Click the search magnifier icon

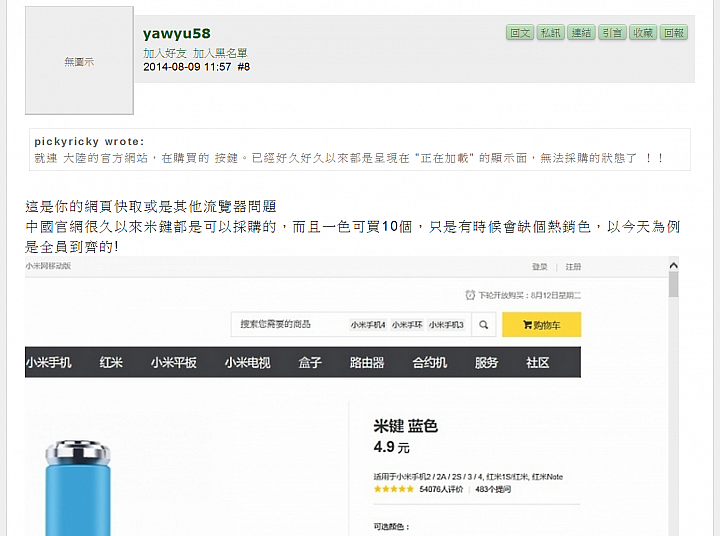tap(484, 325)
